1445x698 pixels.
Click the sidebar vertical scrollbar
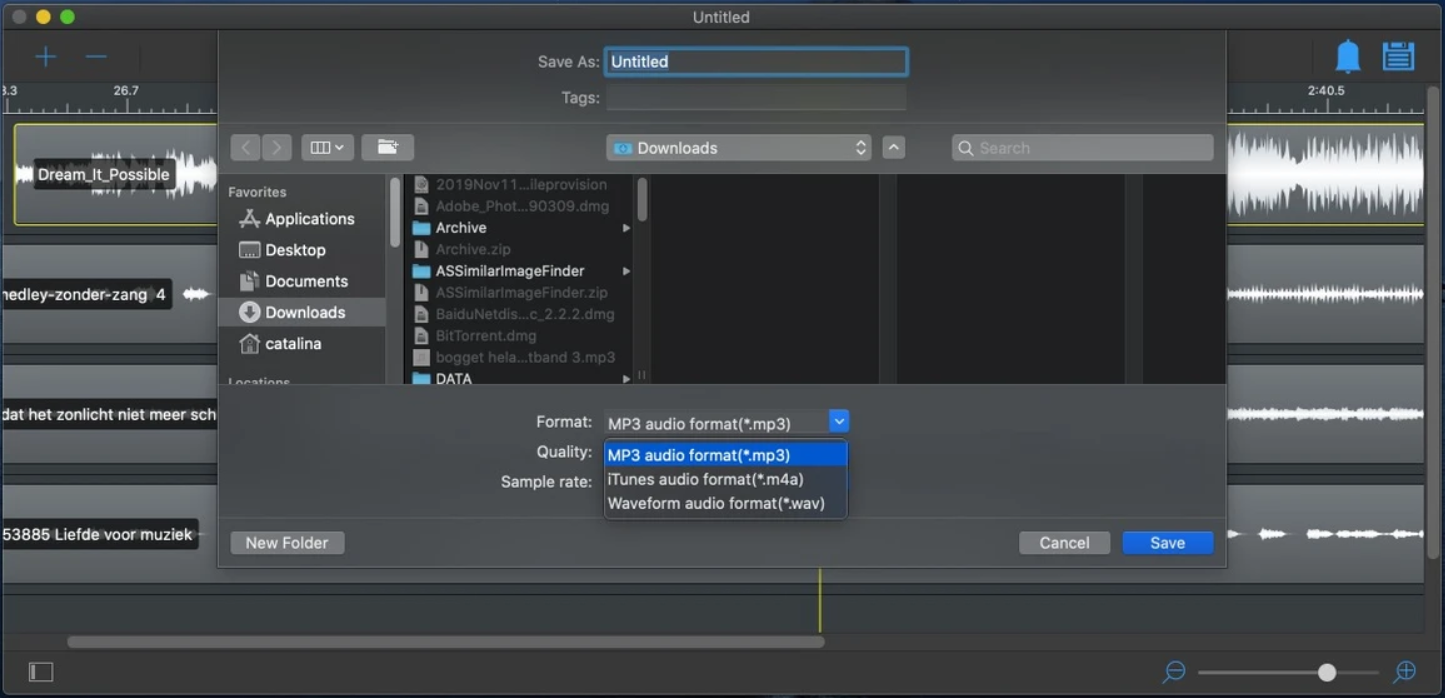395,212
